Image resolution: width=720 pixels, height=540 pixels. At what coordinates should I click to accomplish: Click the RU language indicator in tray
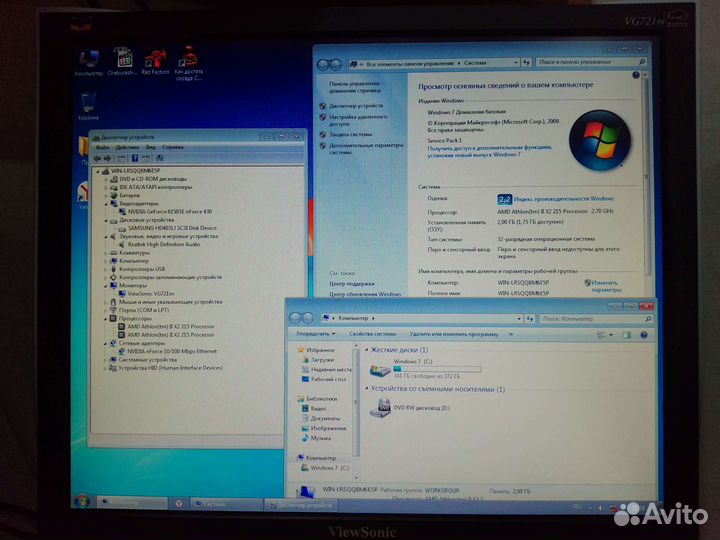[577, 506]
